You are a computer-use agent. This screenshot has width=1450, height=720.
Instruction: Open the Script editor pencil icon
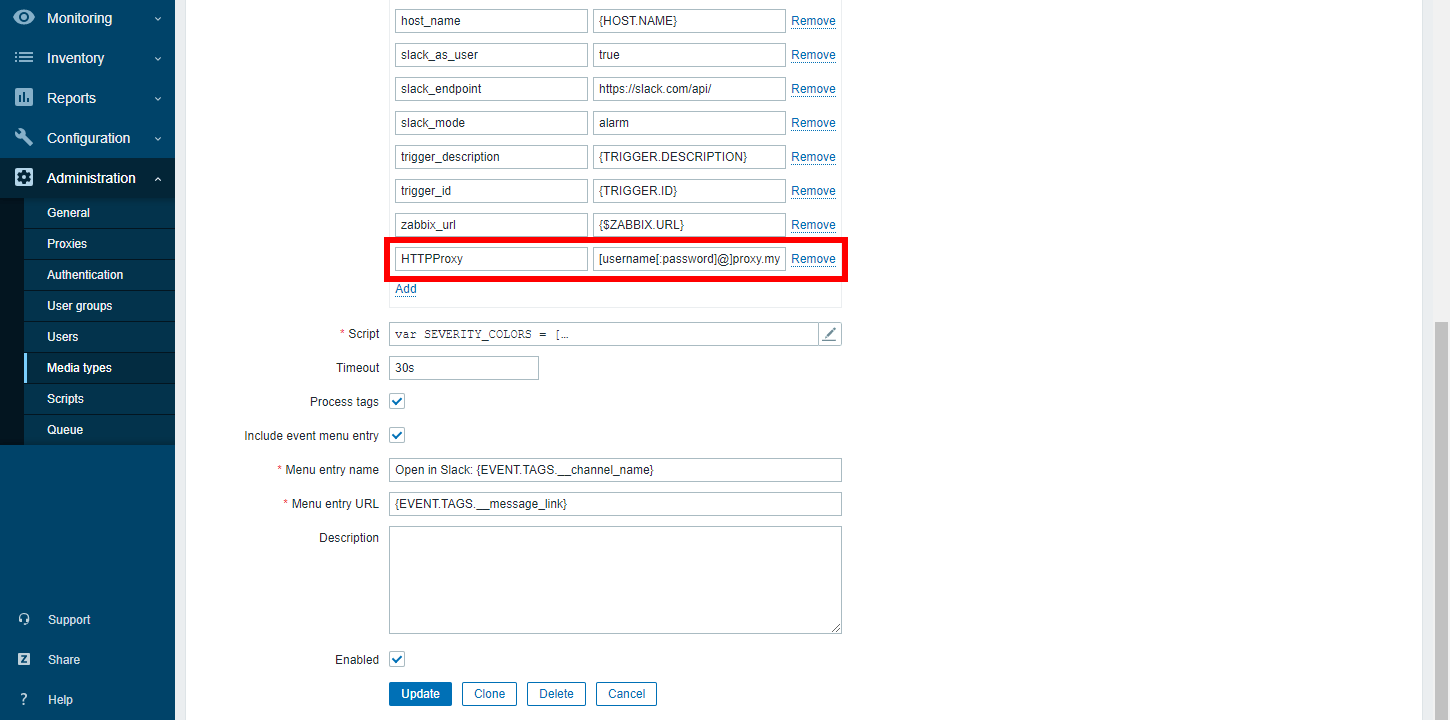829,333
